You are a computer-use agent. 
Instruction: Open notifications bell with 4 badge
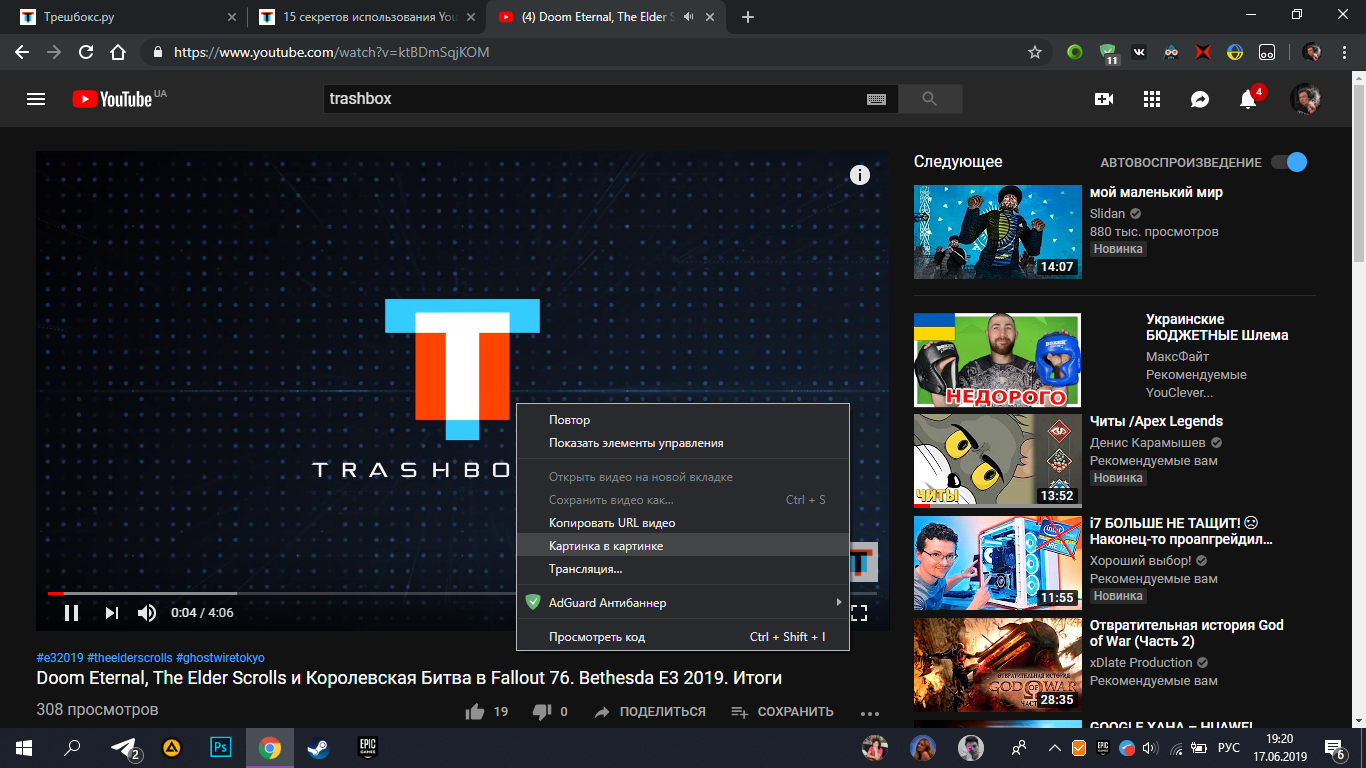[1250, 97]
